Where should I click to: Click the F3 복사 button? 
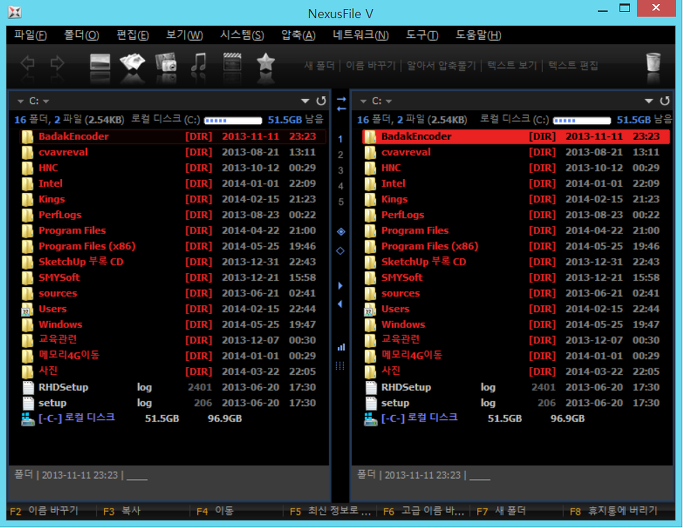click(x=122, y=511)
